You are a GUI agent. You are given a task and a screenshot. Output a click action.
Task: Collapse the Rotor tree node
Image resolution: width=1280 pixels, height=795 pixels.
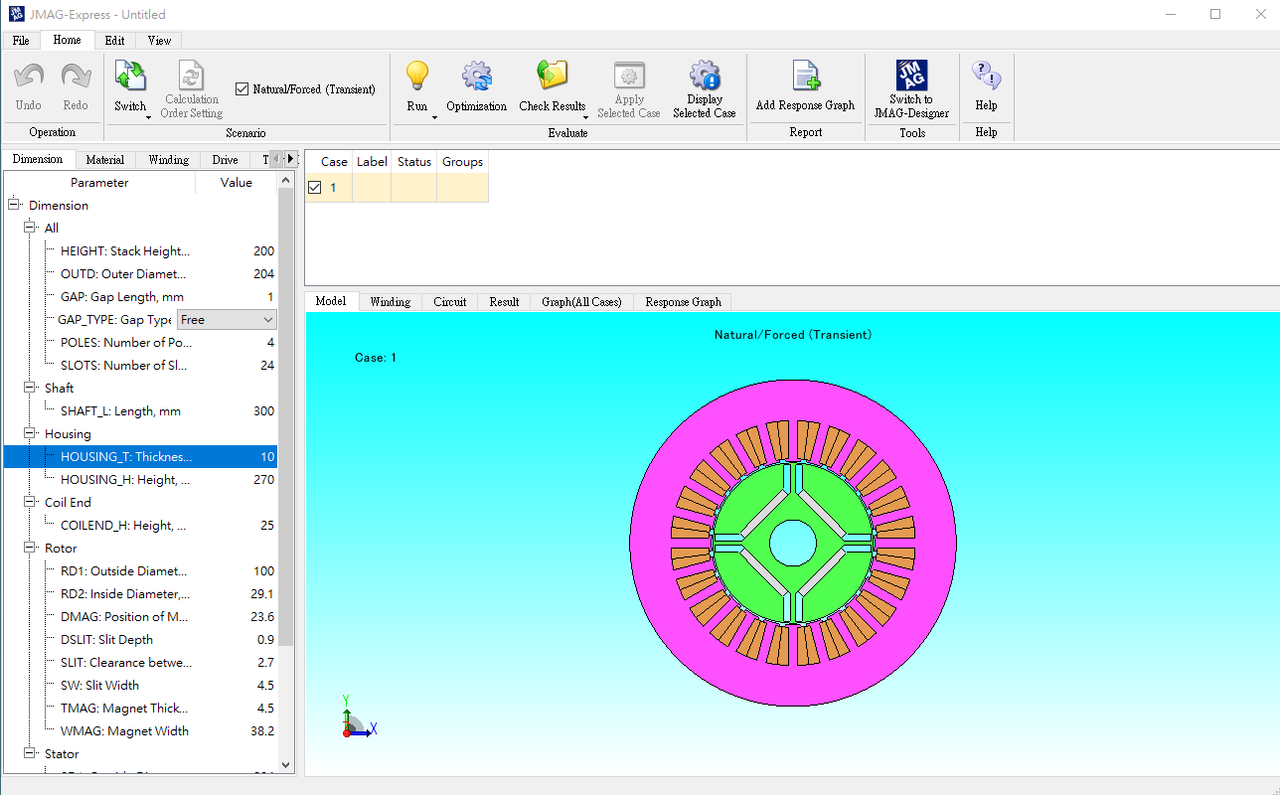coord(30,548)
